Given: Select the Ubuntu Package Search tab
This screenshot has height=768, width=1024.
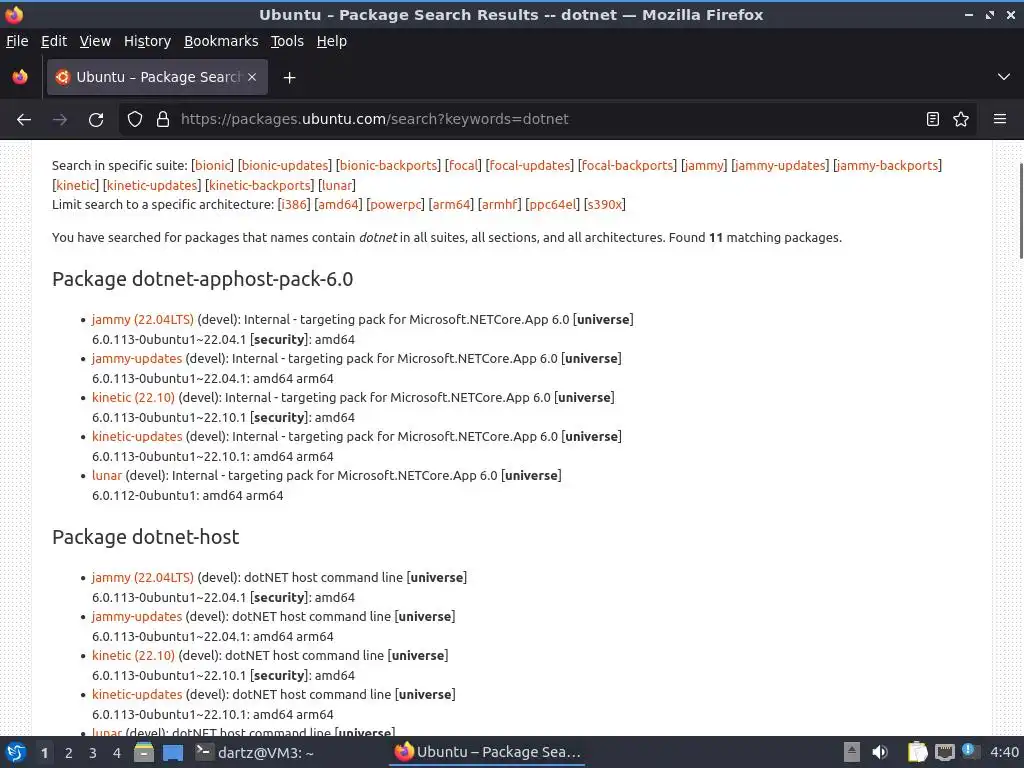Looking at the screenshot, I should [157, 77].
